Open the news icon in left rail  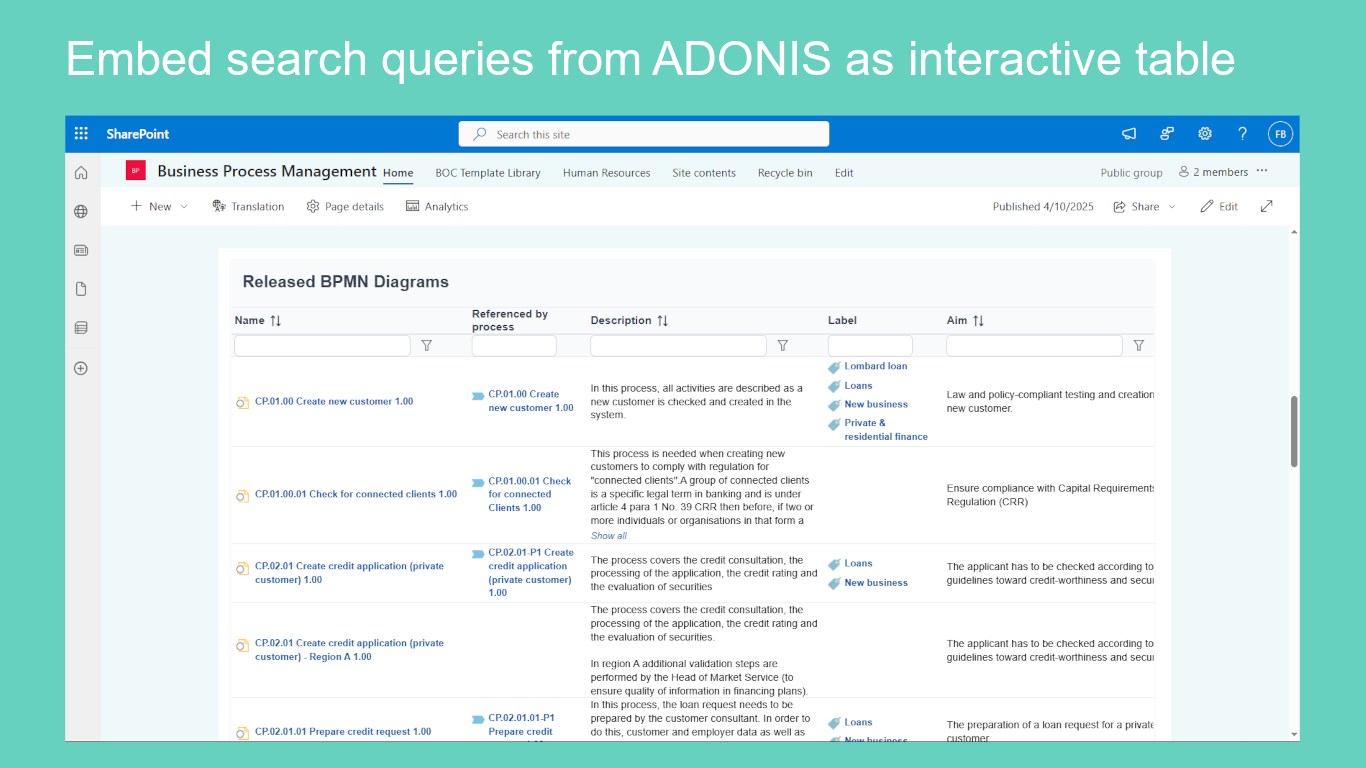tap(81, 250)
